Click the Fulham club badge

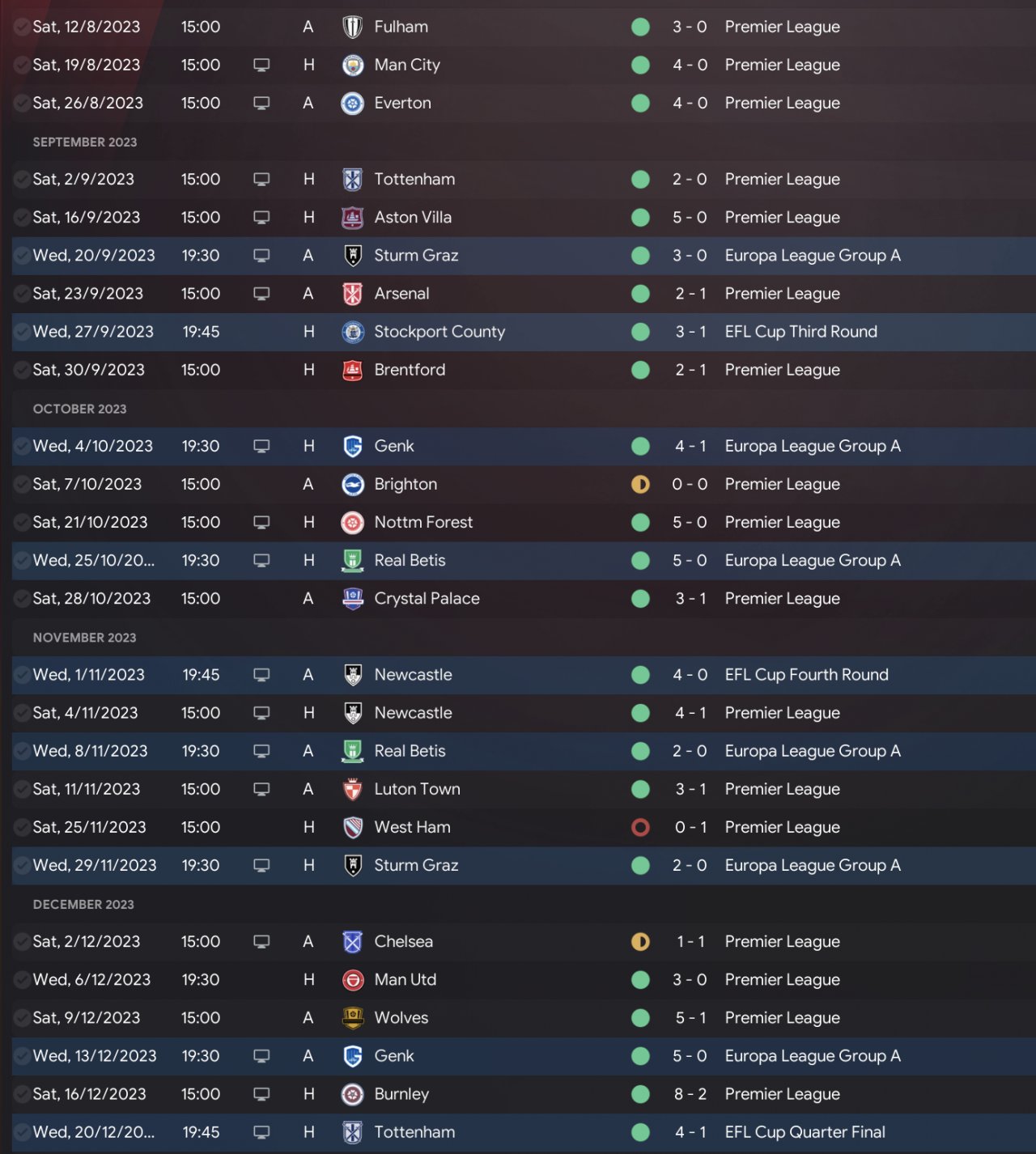tap(353, 27)
